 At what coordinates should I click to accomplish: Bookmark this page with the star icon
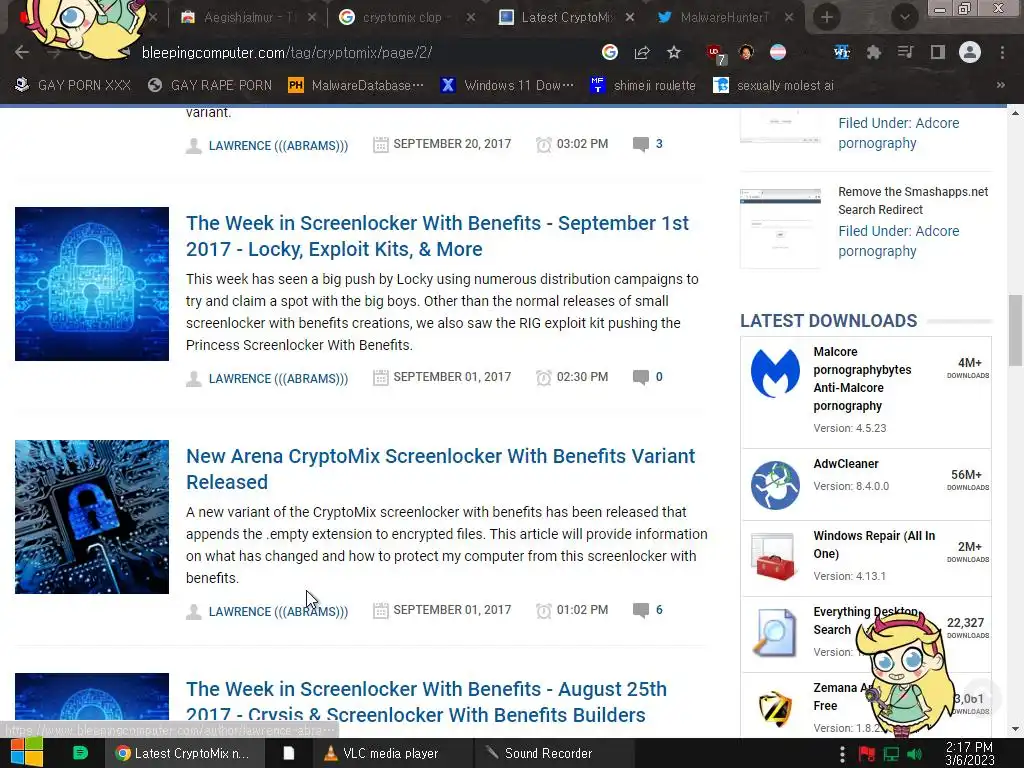[x=674, y=52]
